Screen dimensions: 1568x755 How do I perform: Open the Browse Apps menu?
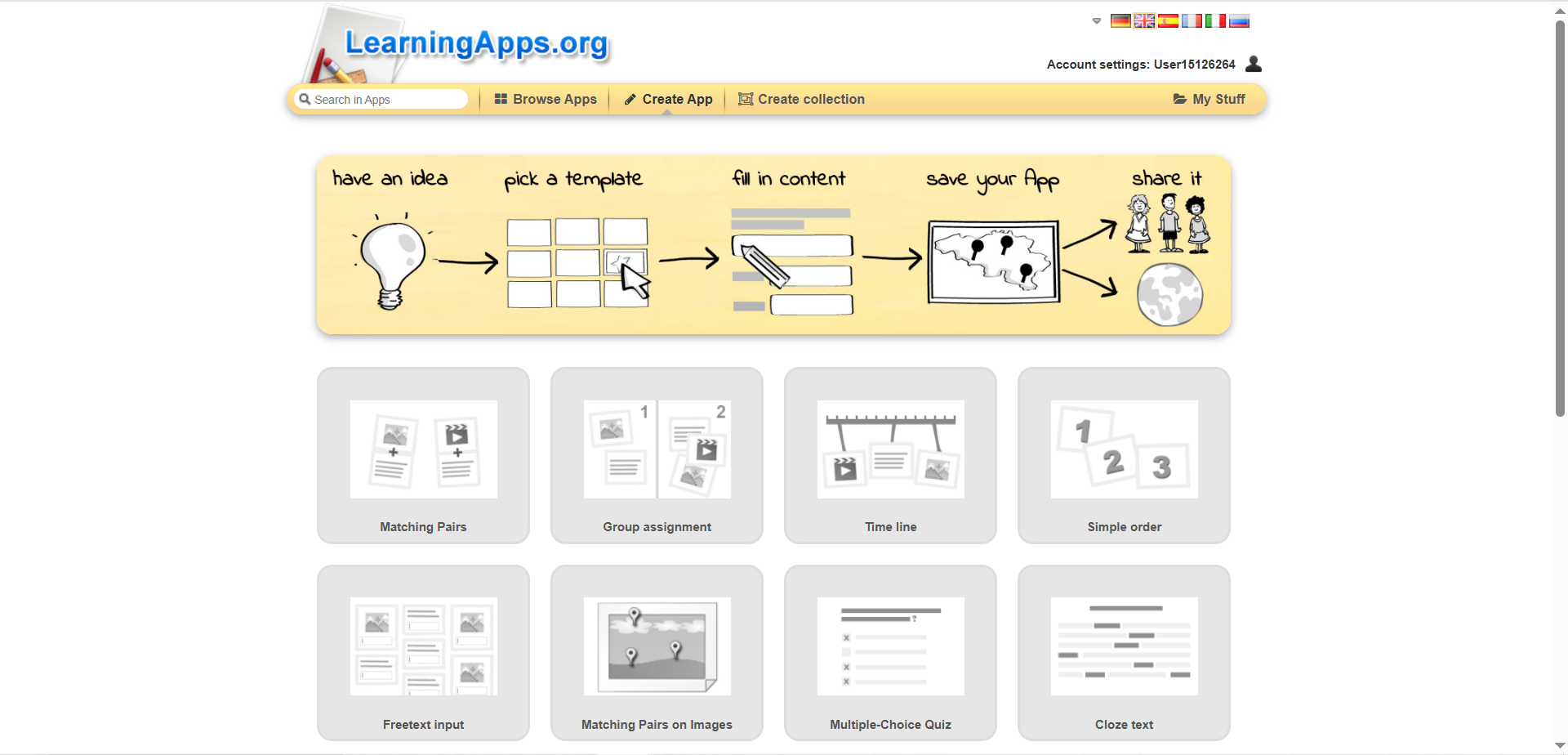click(x=546, y=99)
